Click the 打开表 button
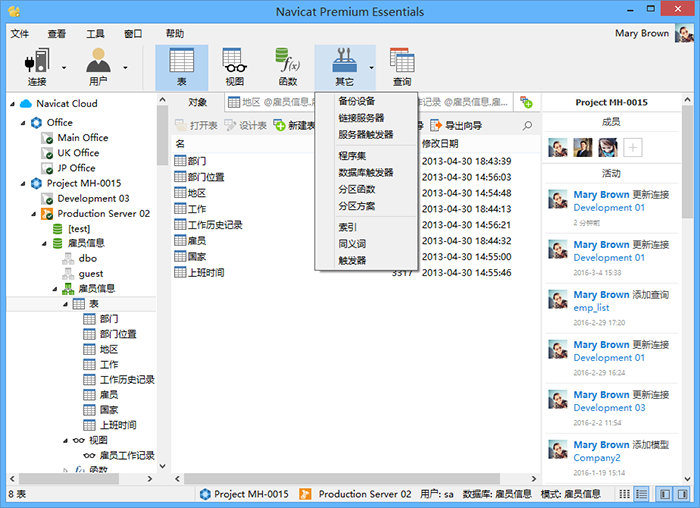This screenshot has width=700, height=508. (x=196, y=125)
